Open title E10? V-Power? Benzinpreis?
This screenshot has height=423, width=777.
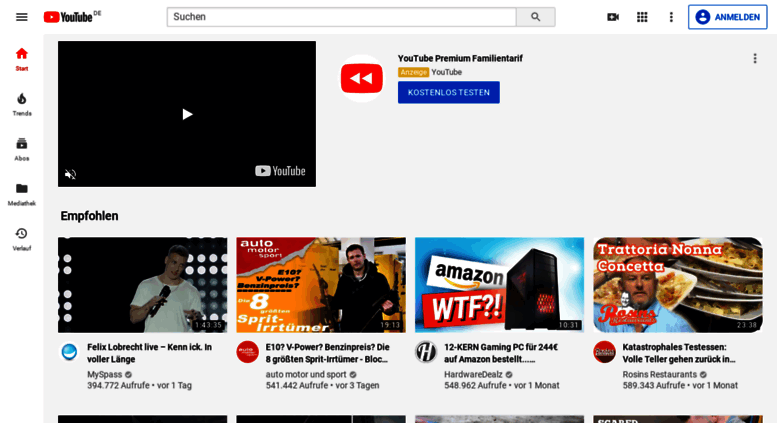coord(328,353)
